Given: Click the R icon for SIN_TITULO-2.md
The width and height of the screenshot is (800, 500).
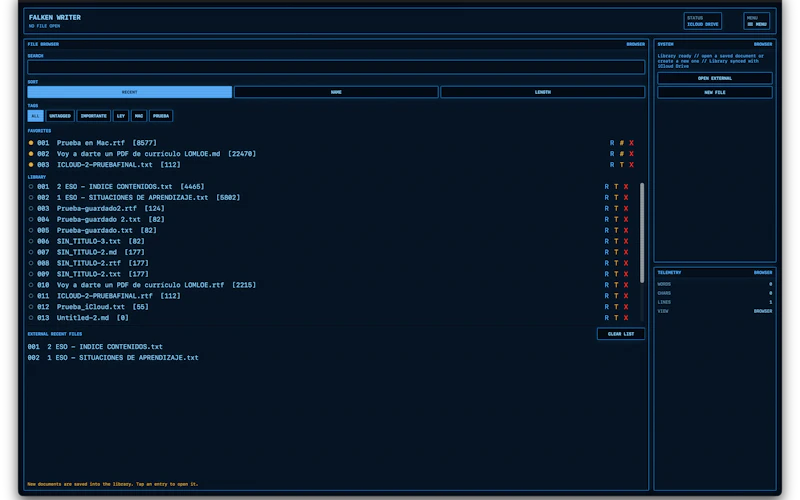Looking at the screenshot, I should 607,252.
